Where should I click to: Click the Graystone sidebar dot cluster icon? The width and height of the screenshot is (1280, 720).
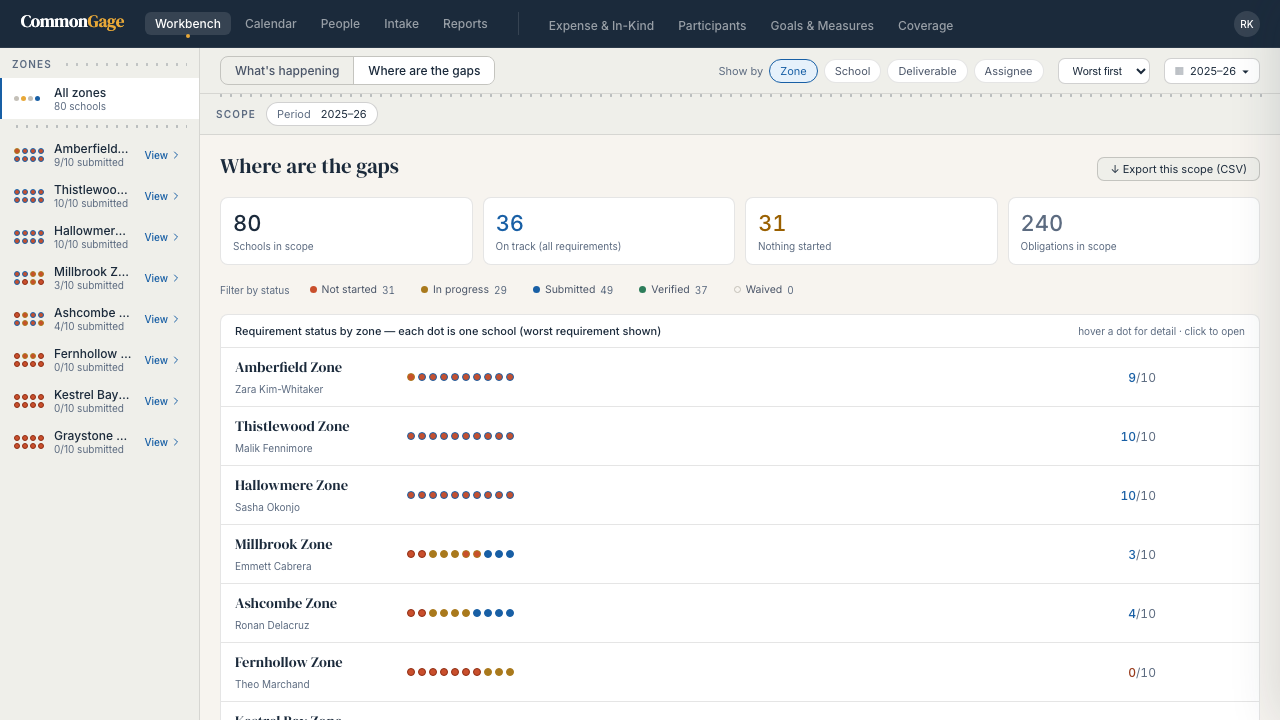(x=29, y=442)
